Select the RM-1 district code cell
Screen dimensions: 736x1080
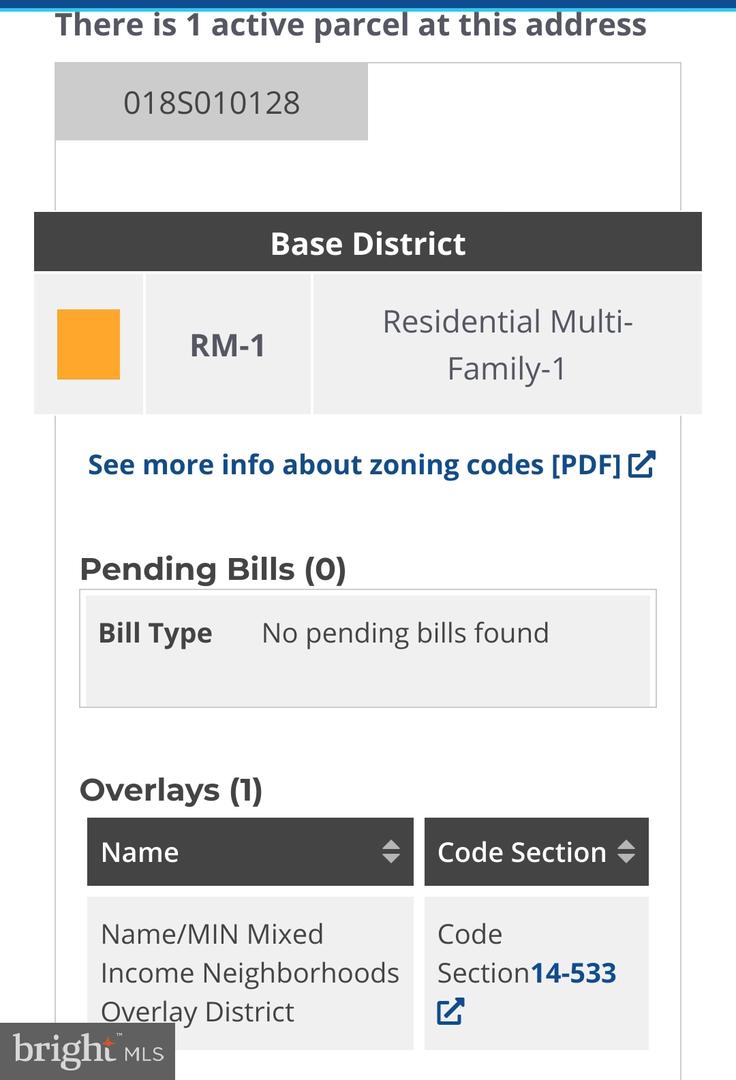pos(228,345)
